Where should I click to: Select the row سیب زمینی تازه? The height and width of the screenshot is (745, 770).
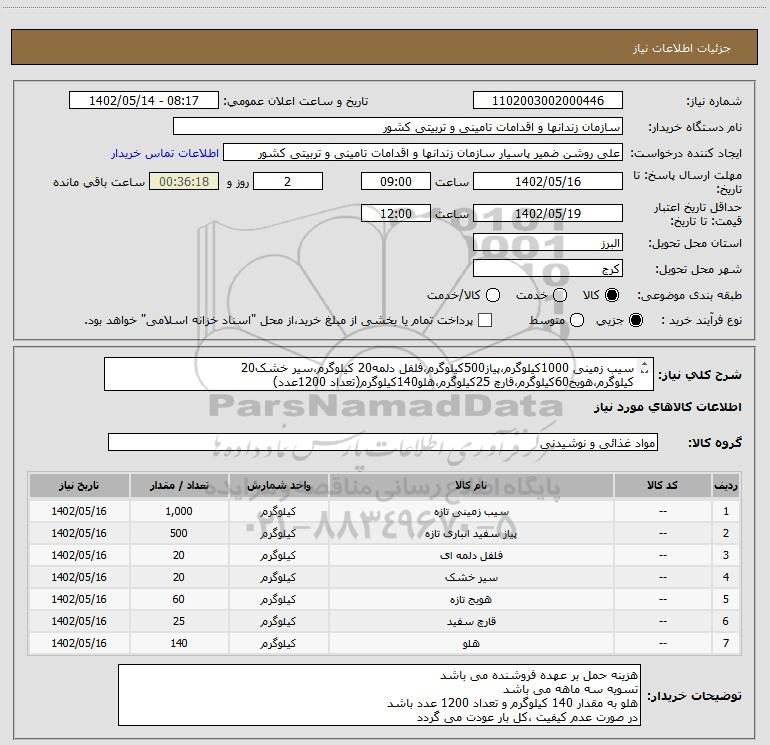(x=385, y=511)
